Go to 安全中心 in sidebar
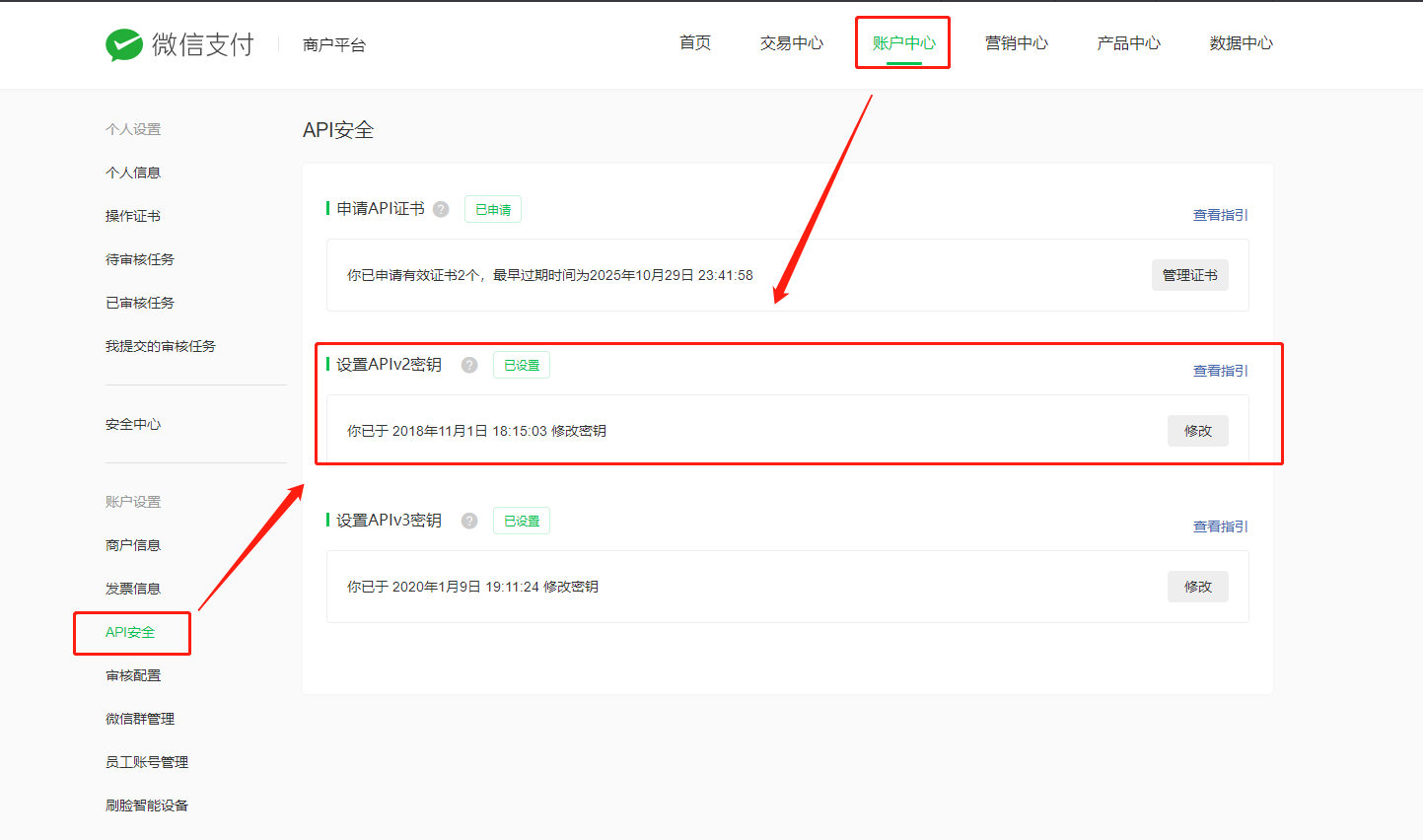This screenshot has width=1423, height=840. click(x=133, y=424)
